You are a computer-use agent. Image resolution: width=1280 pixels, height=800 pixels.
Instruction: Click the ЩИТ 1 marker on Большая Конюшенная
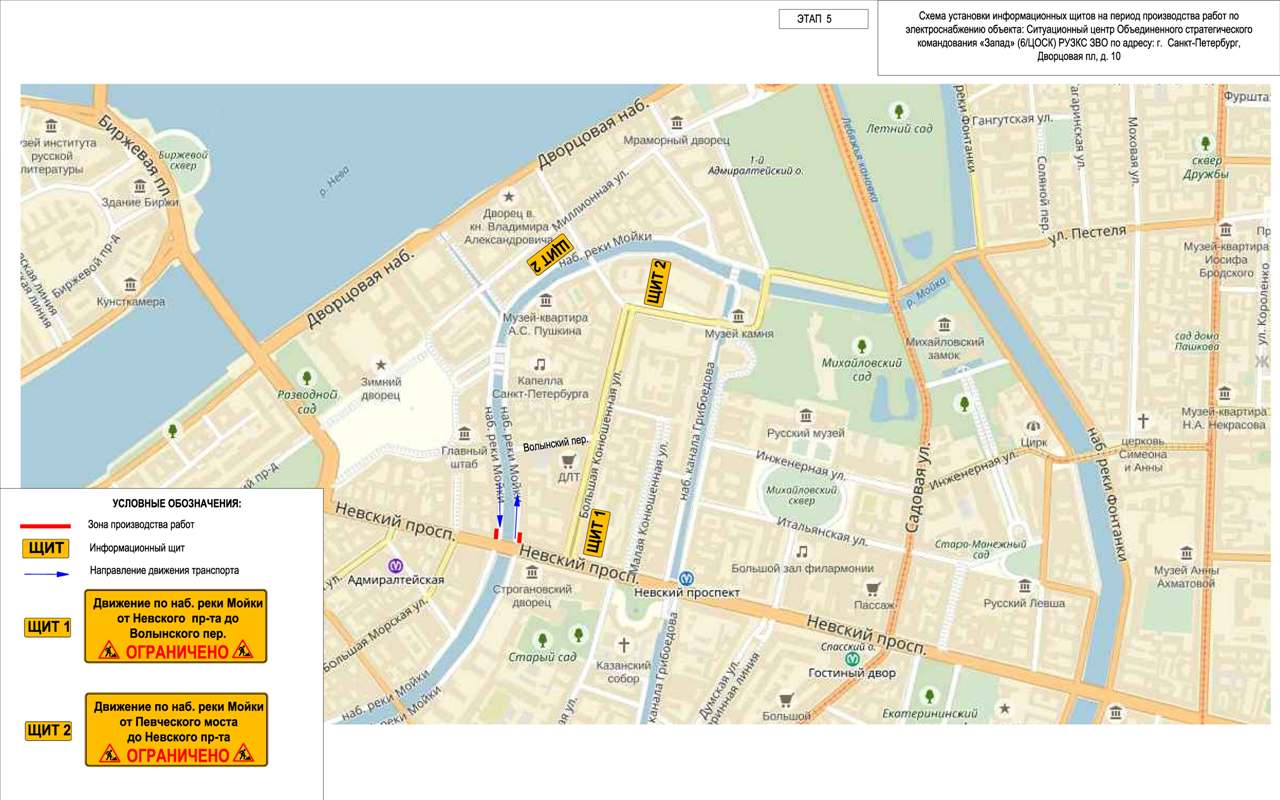(x=595, y=533)
